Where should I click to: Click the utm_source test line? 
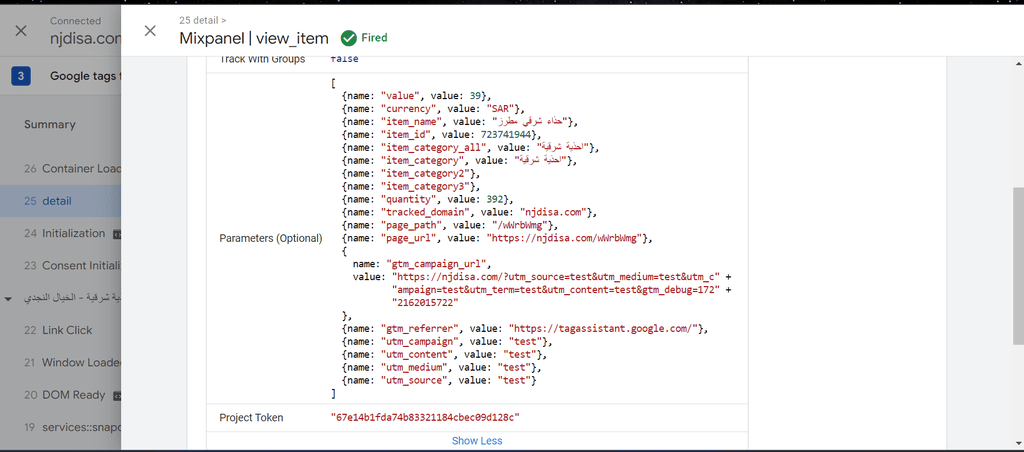tap(440, 381)
